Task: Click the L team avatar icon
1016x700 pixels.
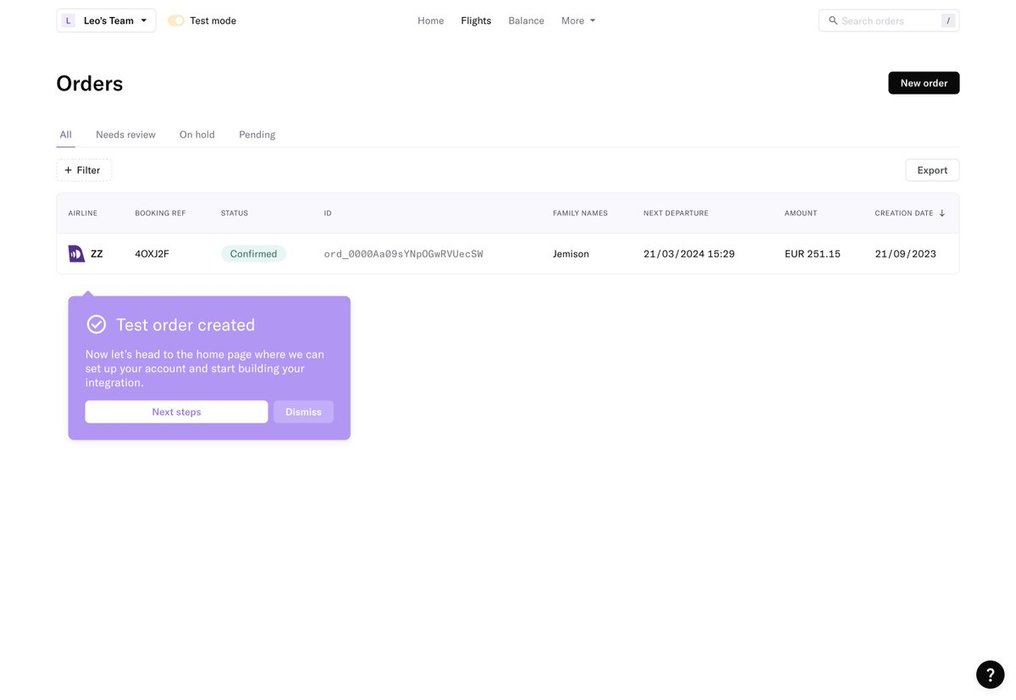Action: pos(69,21)
